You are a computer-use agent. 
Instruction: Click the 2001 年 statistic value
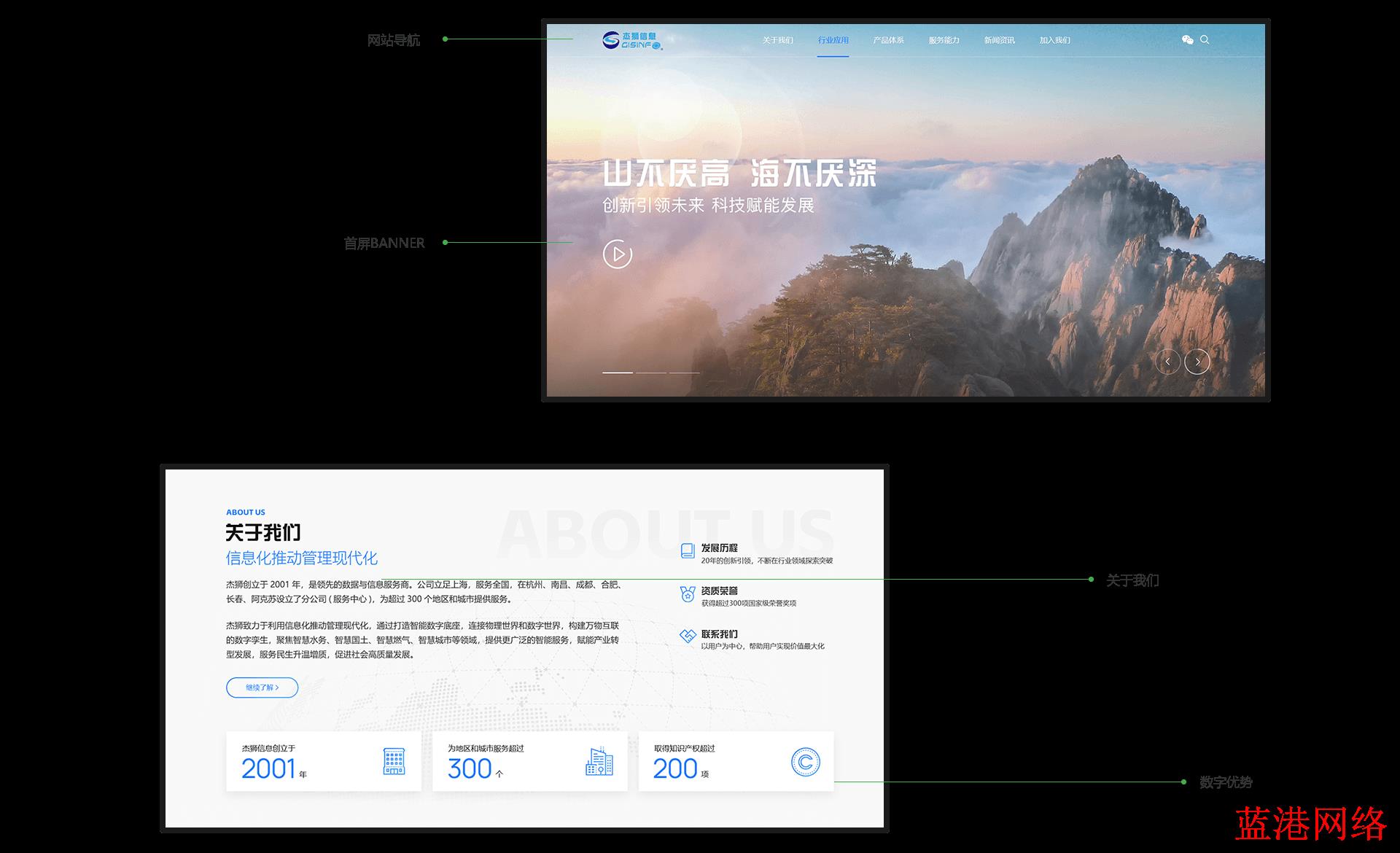pyautogui.click(x=273, y=769)
